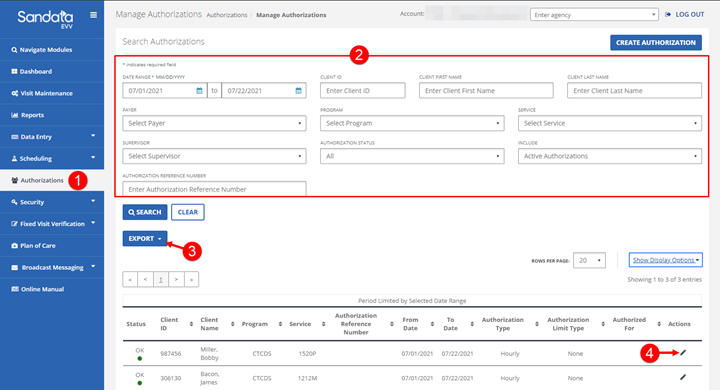
Task: Open the Online Manual
Action: tap(52, 289)
